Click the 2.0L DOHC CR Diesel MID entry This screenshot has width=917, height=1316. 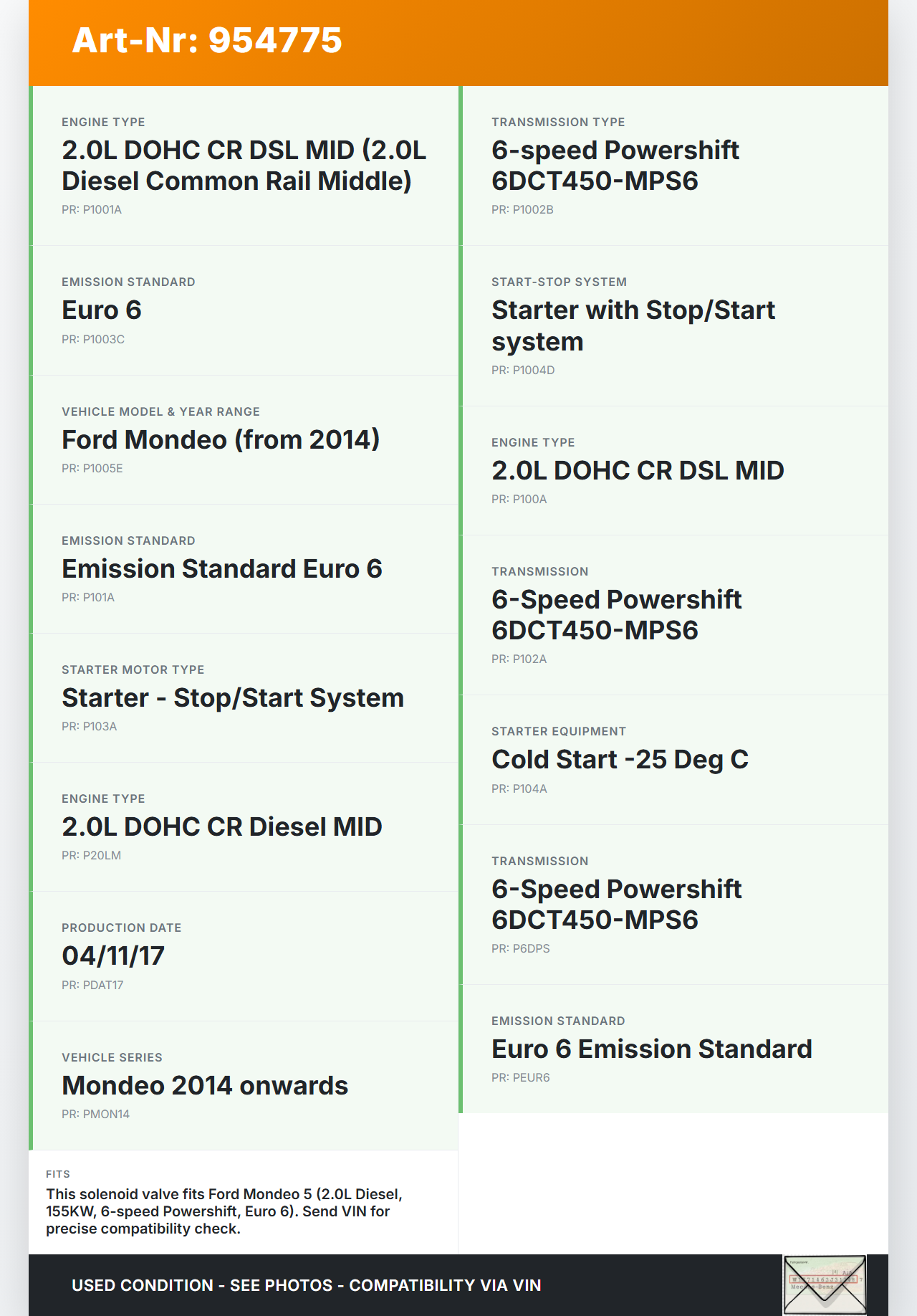(222, 826)
